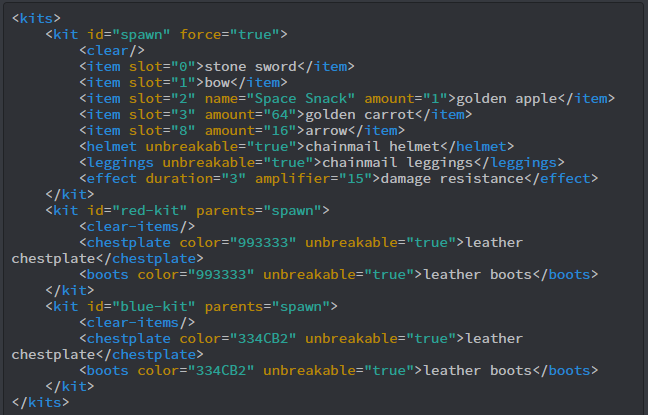Click the amount="64" attribute
Screen dimensions: 648x415
point(250,114)
